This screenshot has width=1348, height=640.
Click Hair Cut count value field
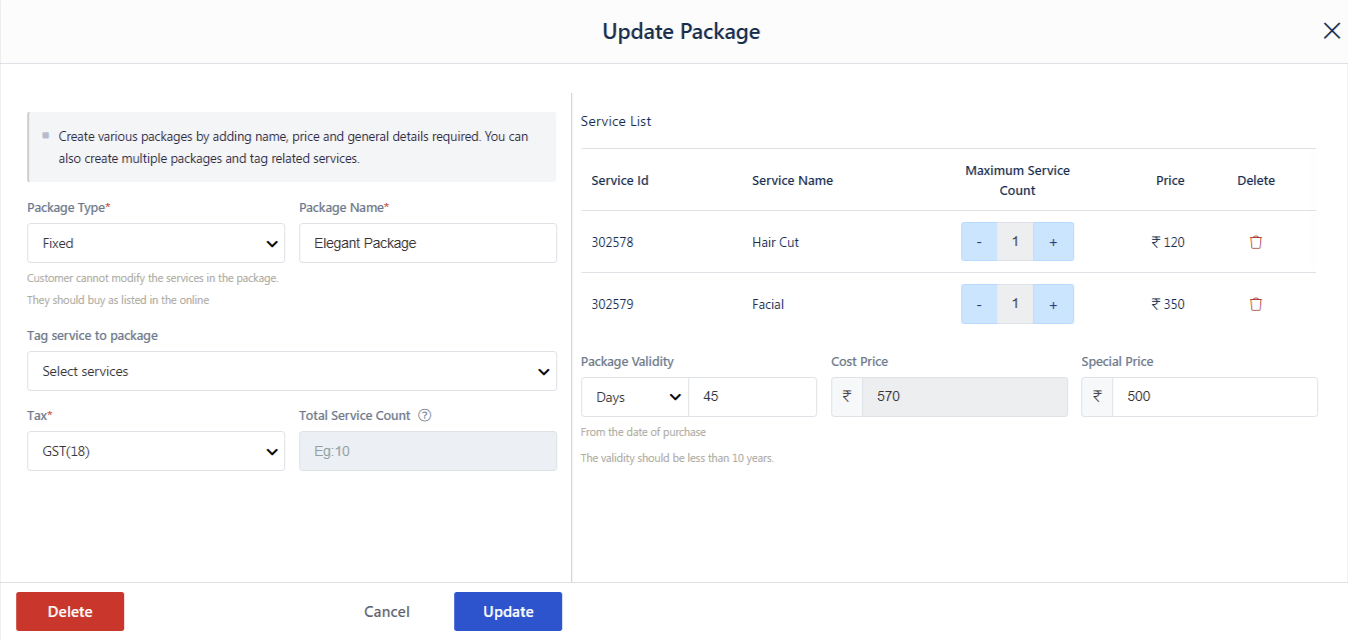coord(1015,242)
